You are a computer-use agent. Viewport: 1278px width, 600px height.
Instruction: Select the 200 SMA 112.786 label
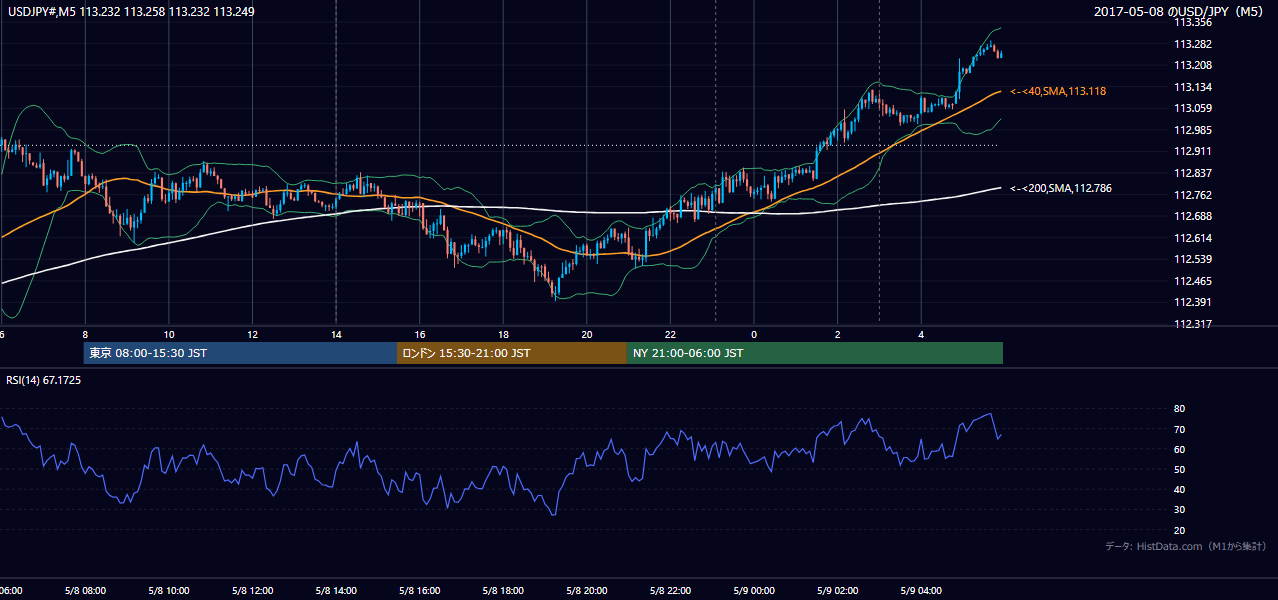pos(1061,188)
